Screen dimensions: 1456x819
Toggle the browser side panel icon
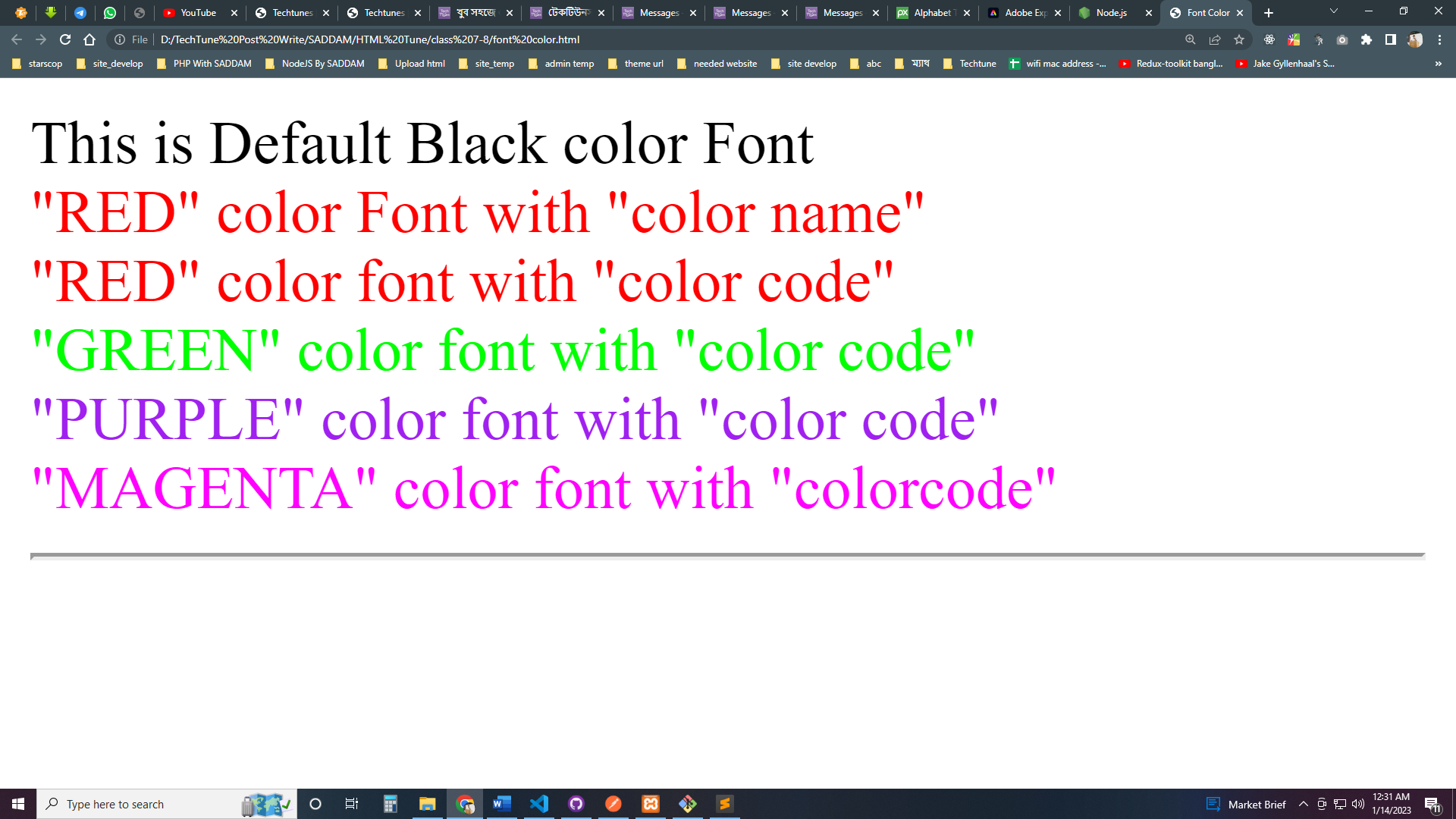pos(1391,39)
